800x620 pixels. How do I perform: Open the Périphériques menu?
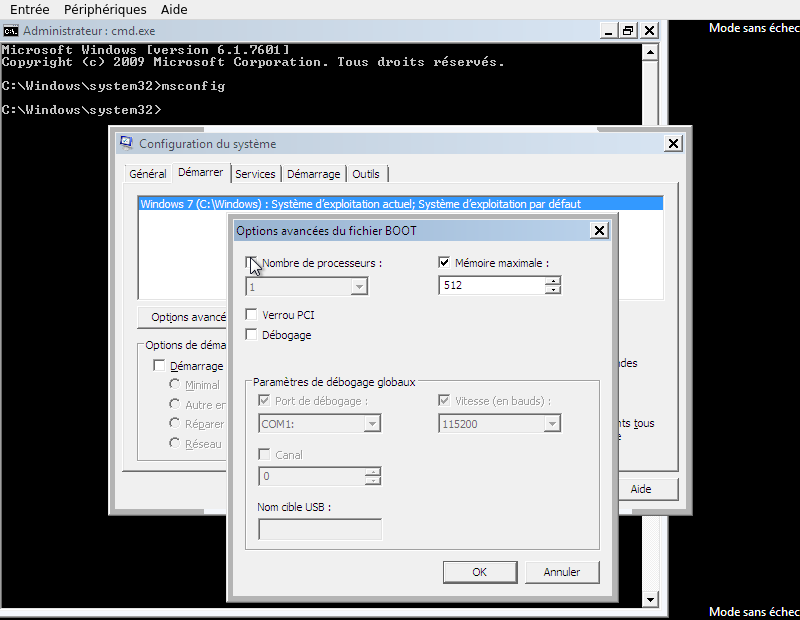[107, 9]
